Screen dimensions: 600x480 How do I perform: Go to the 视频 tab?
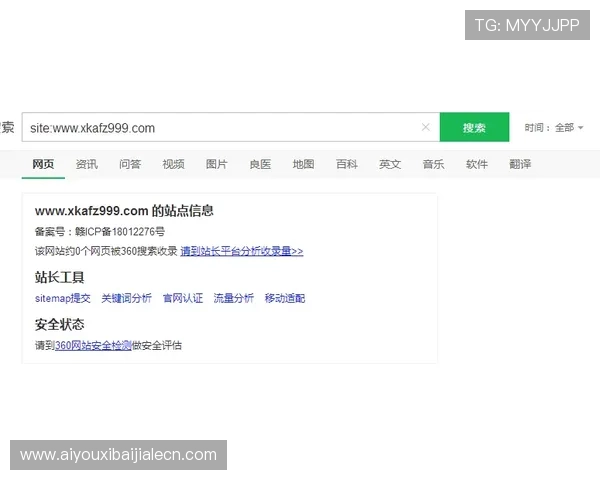click(173, 164)
